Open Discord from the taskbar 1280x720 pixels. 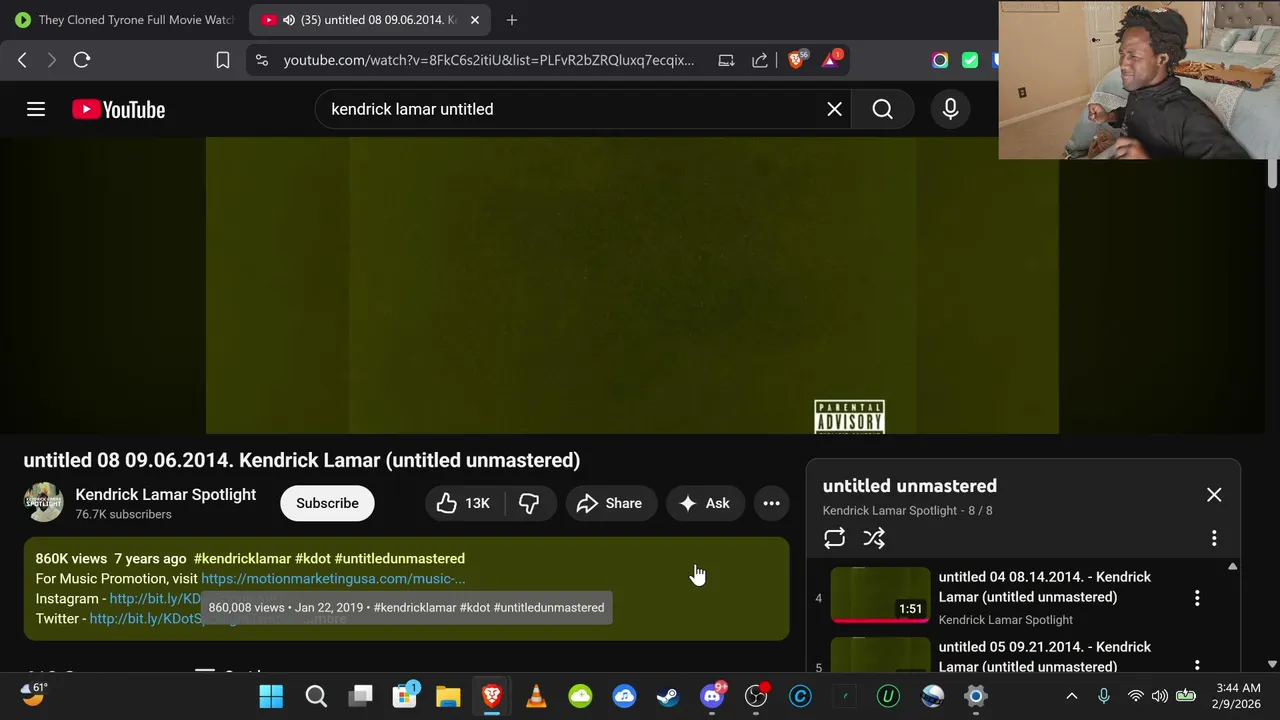(x=712, y=696)
